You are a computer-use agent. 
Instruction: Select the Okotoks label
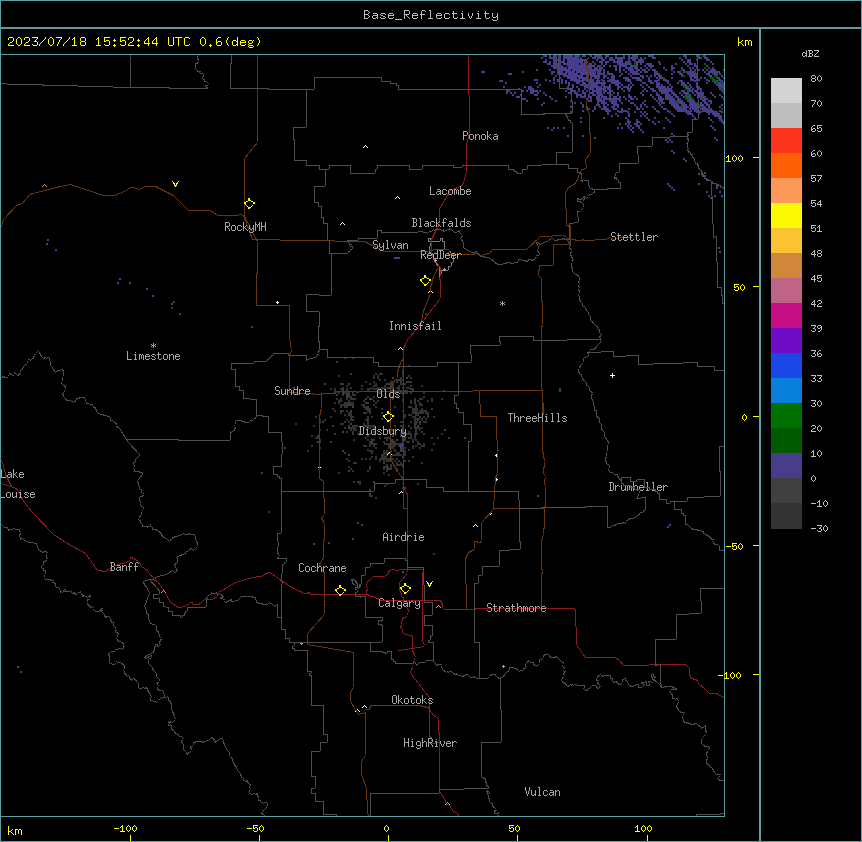click(x=412, y=700)
